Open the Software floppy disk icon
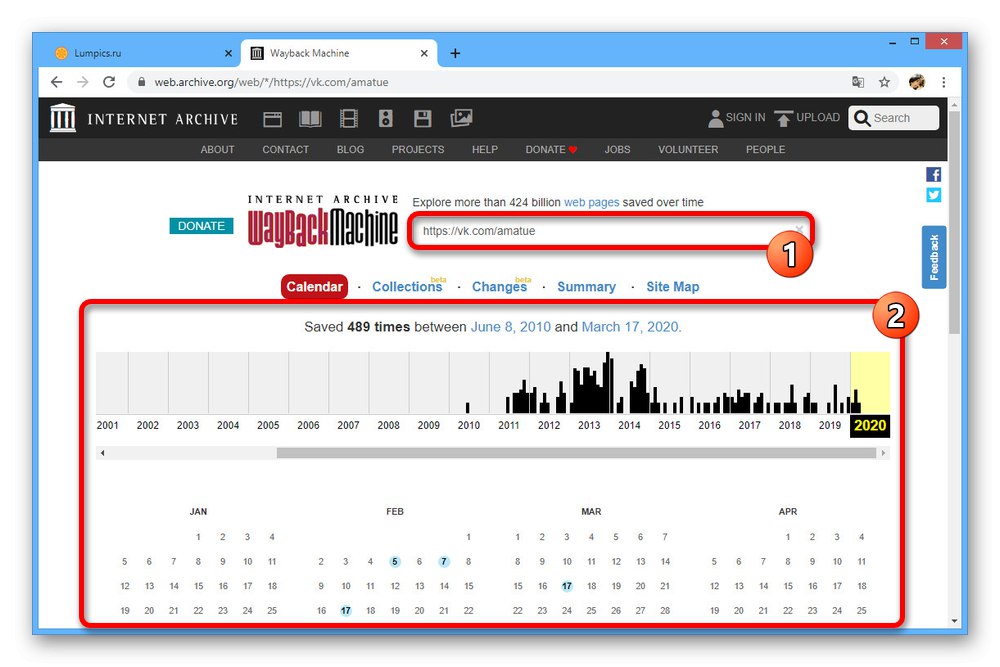Image resolution: width=1000 pixels, height=667 pixels. 422,119
